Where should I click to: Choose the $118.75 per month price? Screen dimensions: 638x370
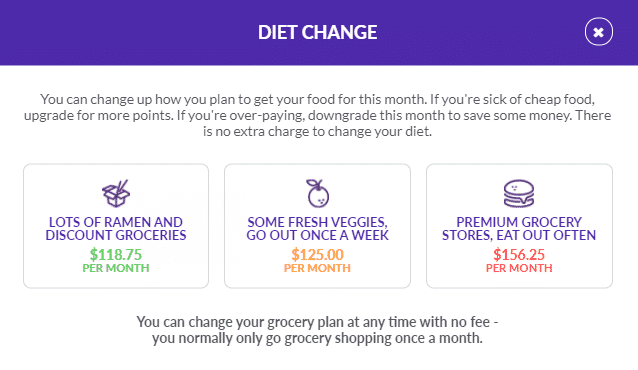pos(116,254)
